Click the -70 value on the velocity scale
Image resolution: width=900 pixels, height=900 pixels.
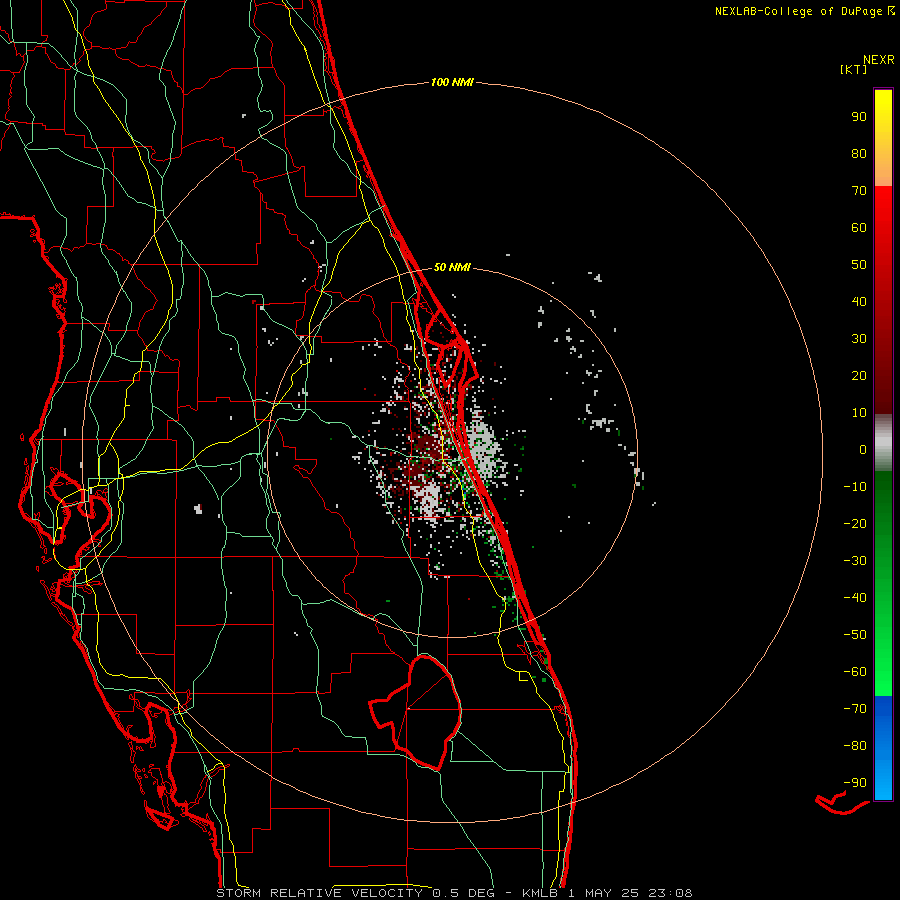pos(855,709)
